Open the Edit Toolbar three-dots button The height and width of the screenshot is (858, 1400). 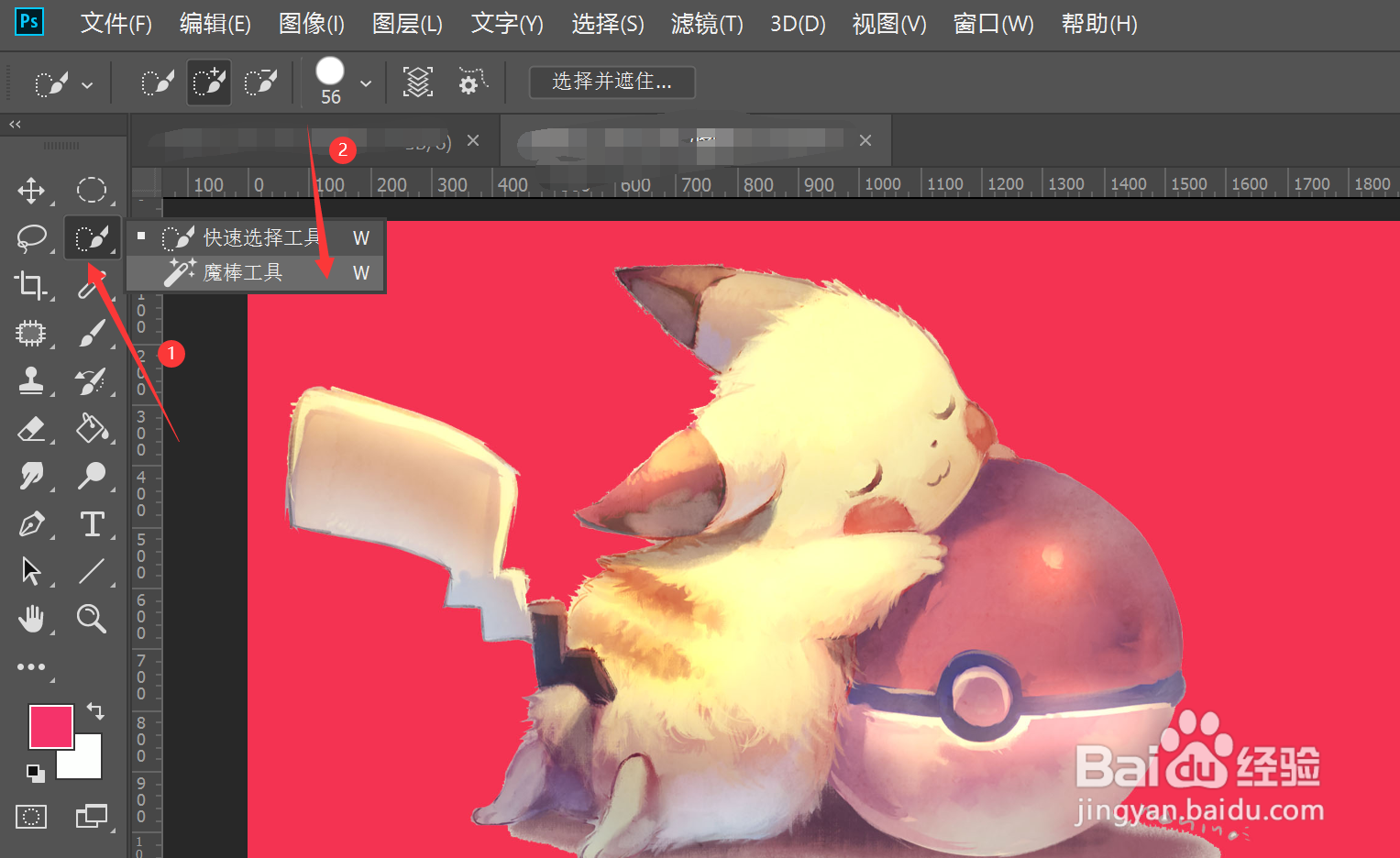pos(31,667)
